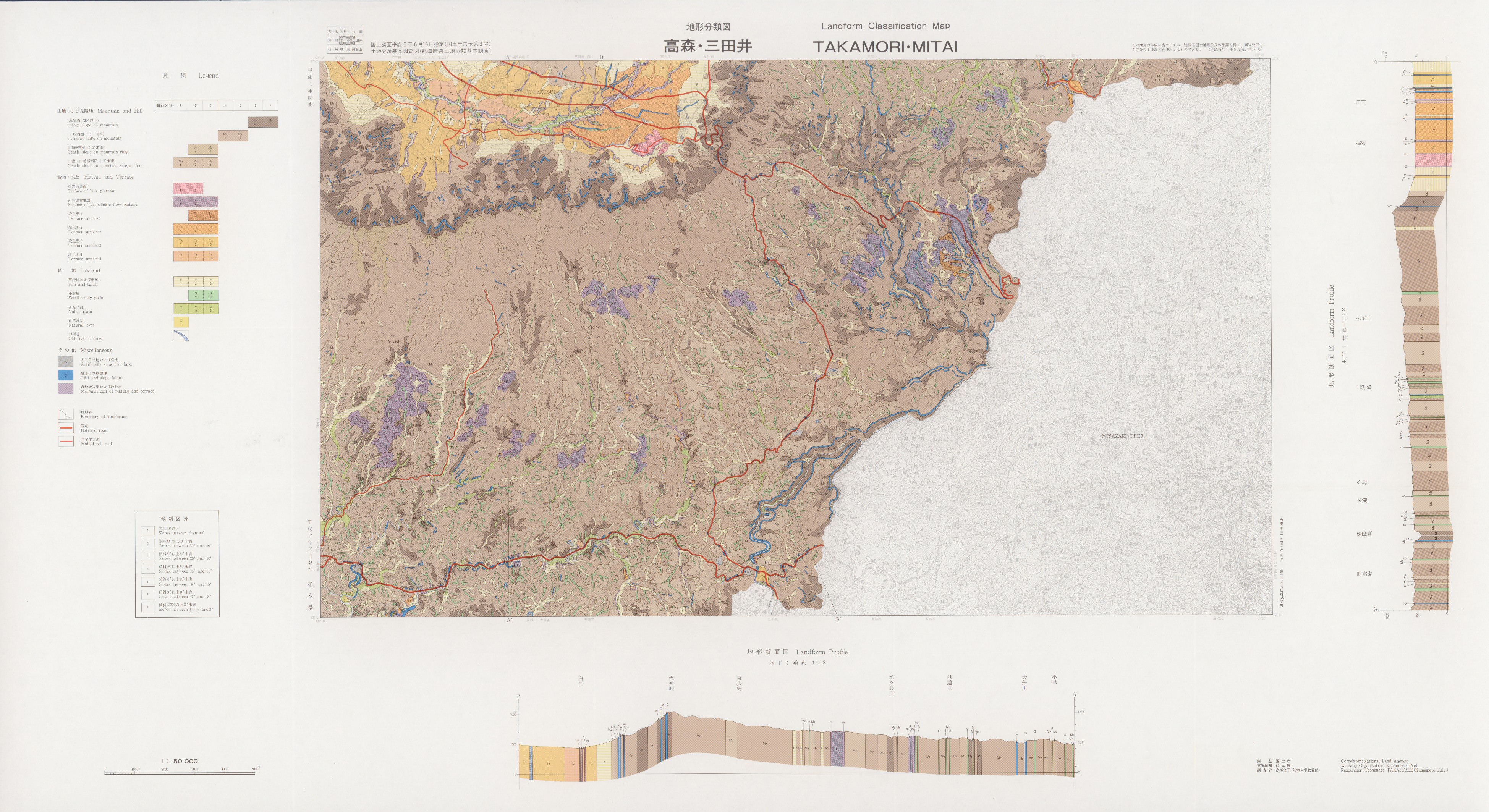Viewport: 1489px width, 812px height.
Task: Click the pale yellow 'Fan and talus' swatch
Action: 196,281
